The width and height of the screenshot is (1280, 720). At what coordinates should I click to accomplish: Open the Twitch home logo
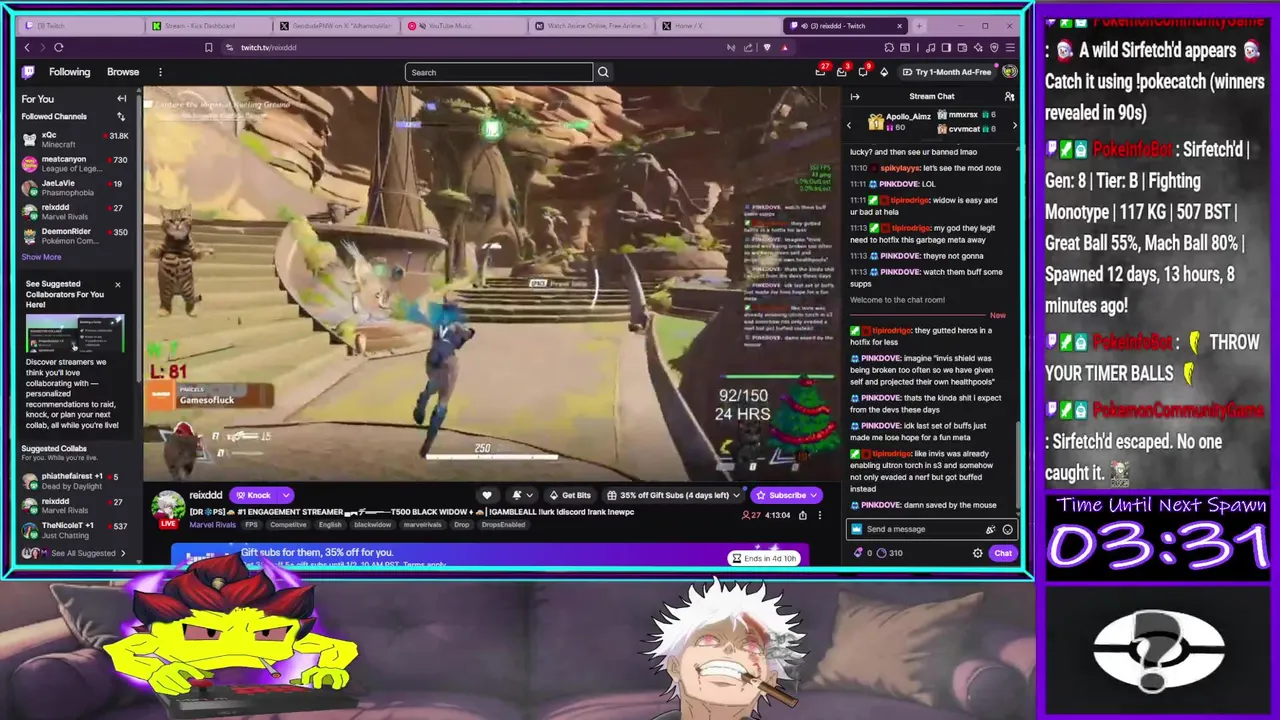[x=29, y=72]
